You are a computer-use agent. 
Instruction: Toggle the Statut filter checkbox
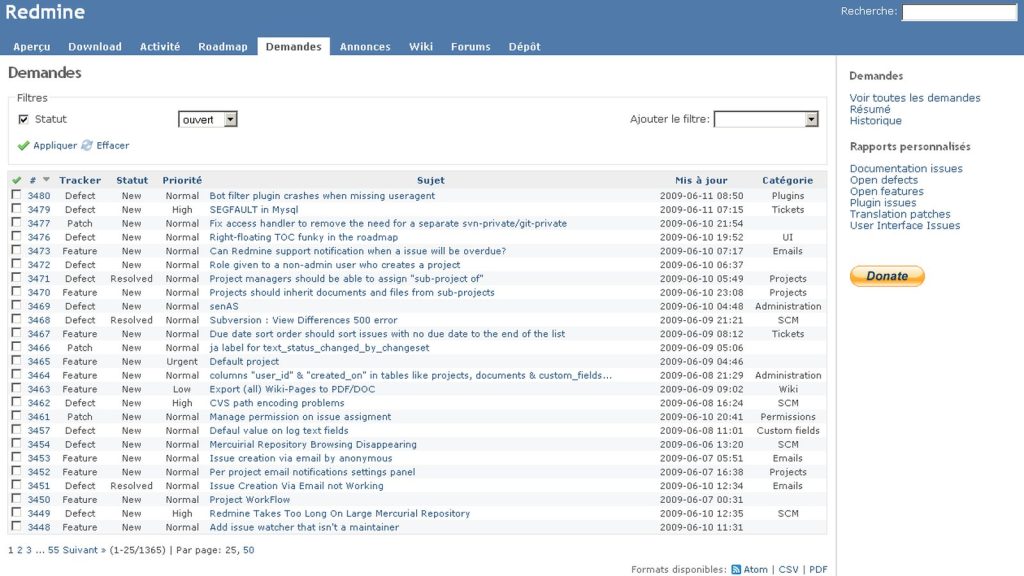point(24,120)
